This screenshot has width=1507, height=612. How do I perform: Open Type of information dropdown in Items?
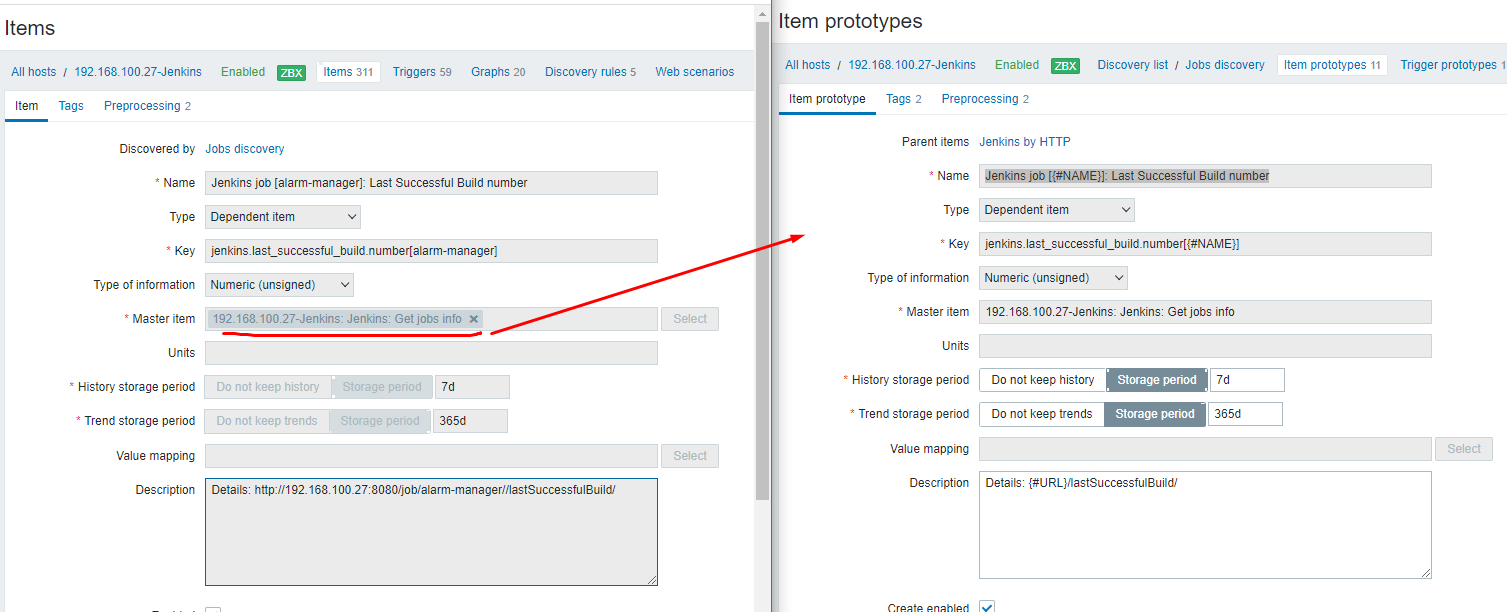[x=279, y=285]
